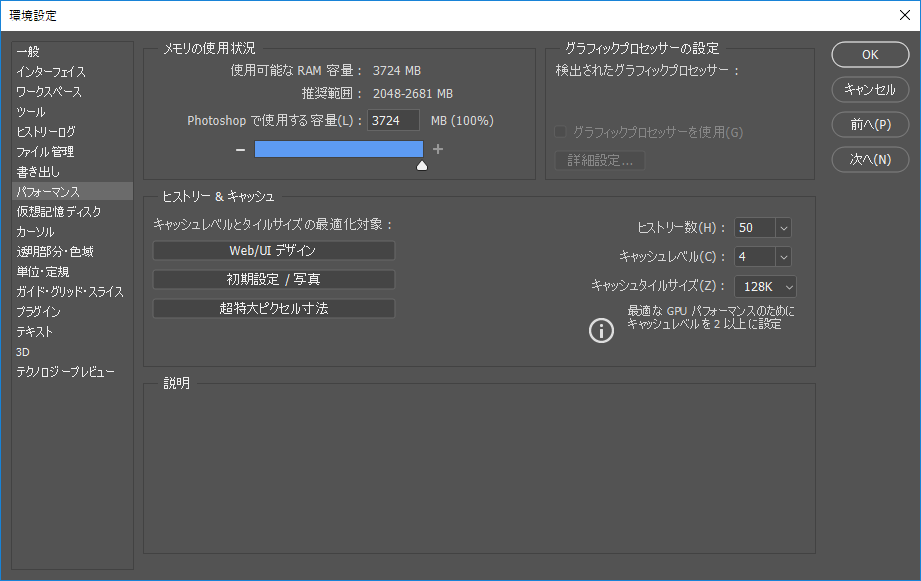This screenshot has height=581, width=921.
Task: Open the キャッシュタイルサイズ(Z) 128K dropdown
Action: (x=765, y=287)
